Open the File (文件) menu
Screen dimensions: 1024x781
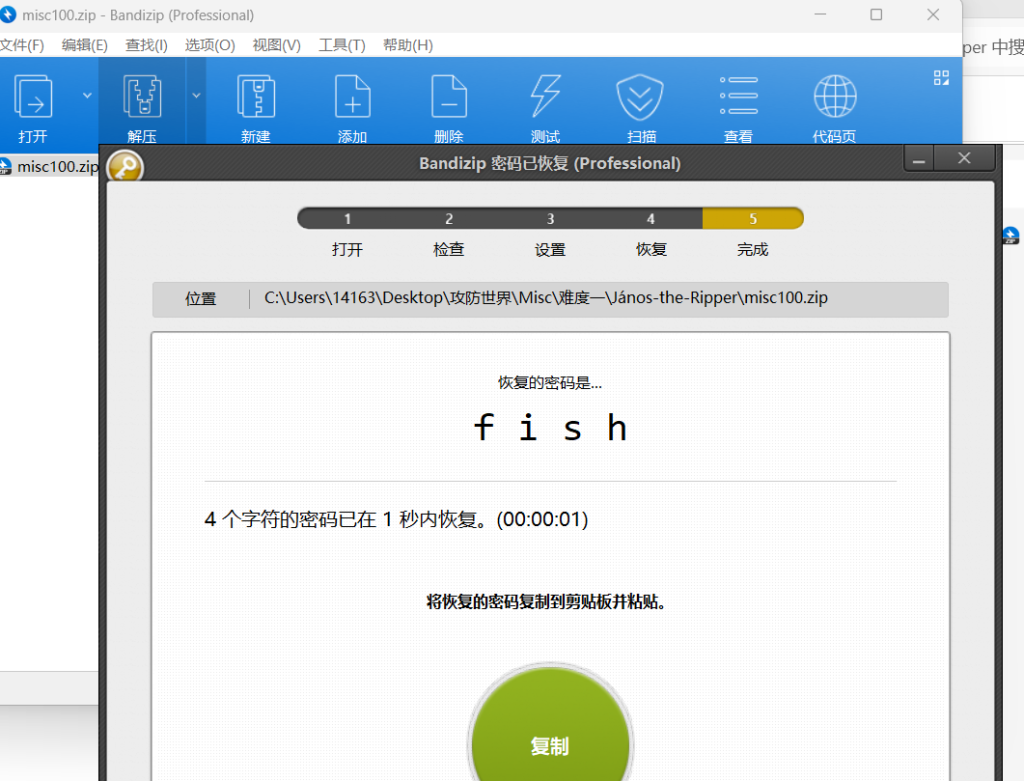(x=22, y=45)
